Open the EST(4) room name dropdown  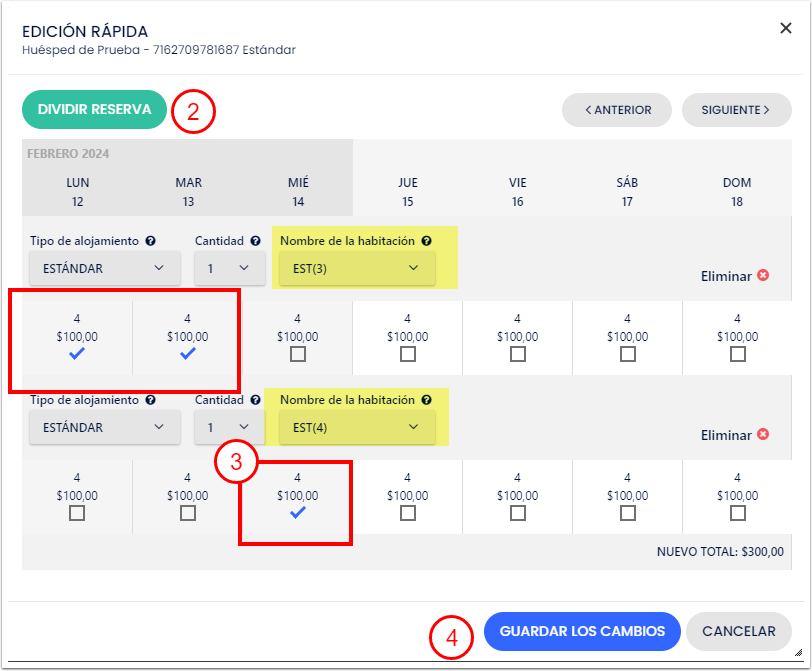coord(355,427)
